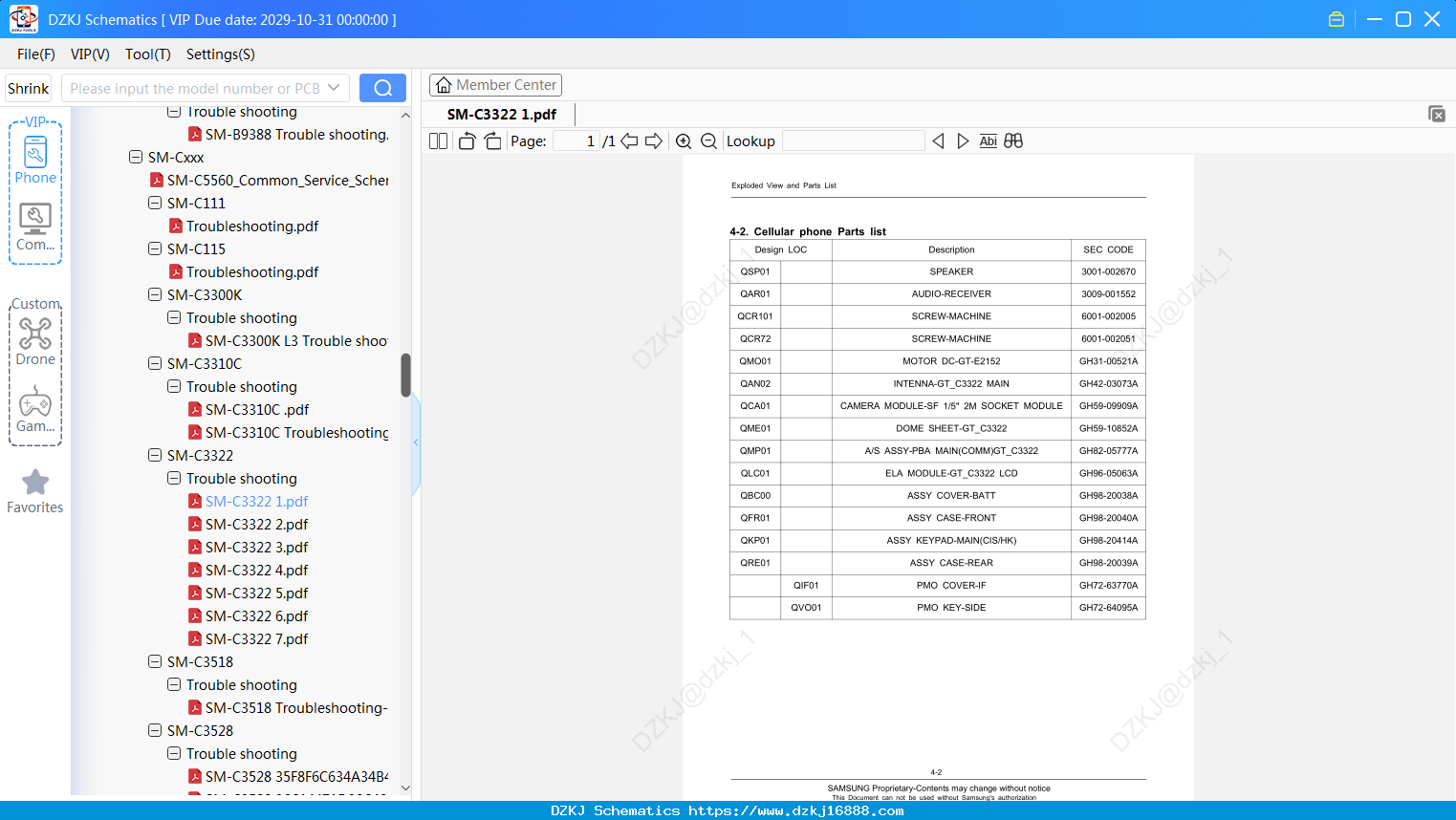Collapse the SM-C3518 folder
This screenshot has height=820, width=1456.
[155, 662]
